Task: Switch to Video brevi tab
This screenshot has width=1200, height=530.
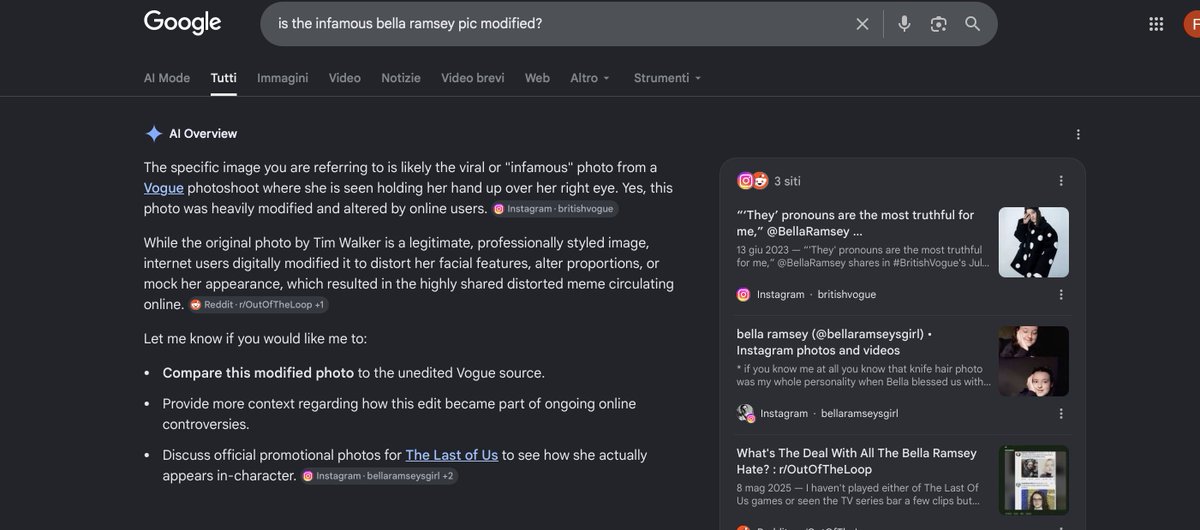Action: [x=473, y=78]
